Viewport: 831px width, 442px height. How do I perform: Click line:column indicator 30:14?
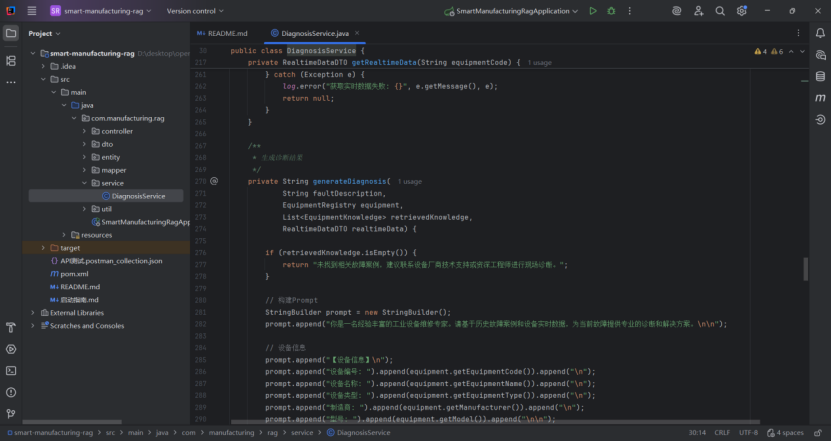pyautogui.click(x=697, y=432)
